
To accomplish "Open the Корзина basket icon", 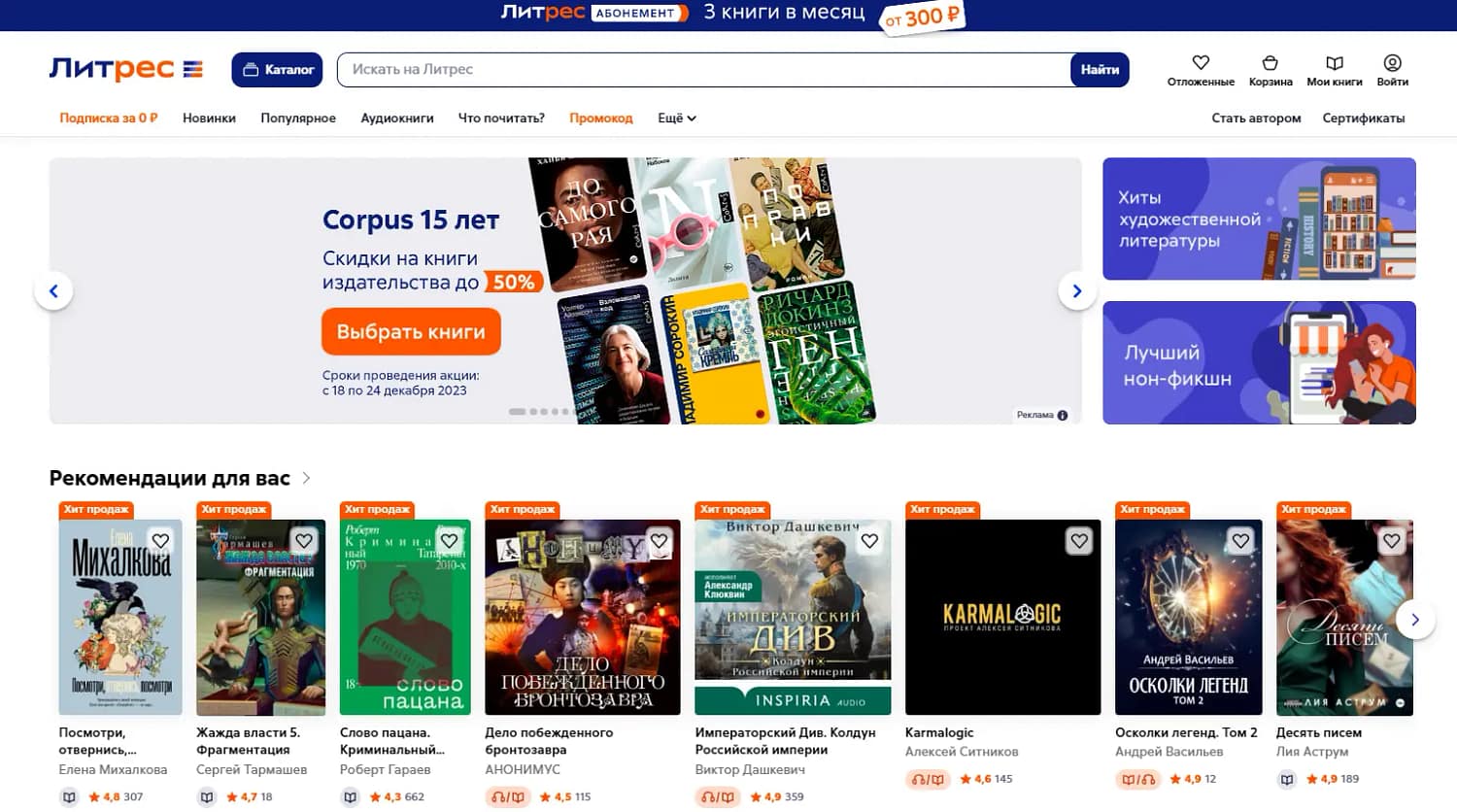I will pyautogui.click(x=1270, y=63).
